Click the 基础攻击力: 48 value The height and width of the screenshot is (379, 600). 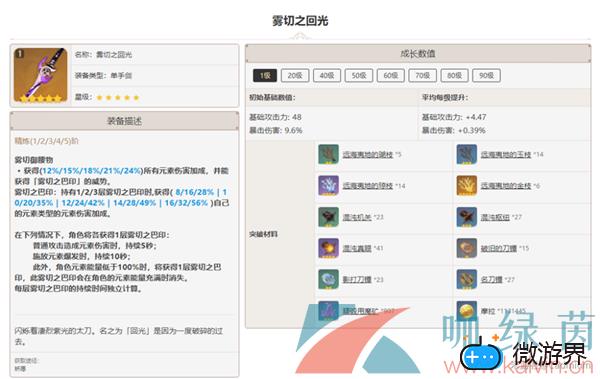(x=275, y=117)
